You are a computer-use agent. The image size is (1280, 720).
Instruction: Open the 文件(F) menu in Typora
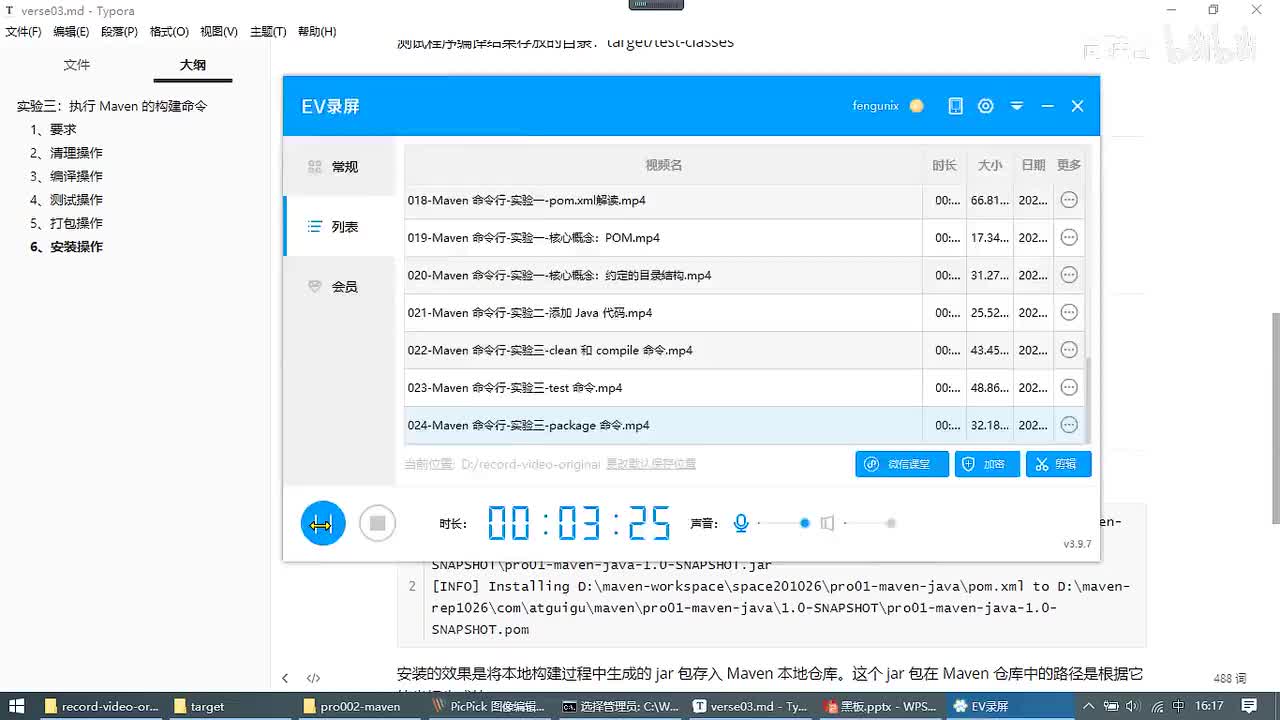24,32
